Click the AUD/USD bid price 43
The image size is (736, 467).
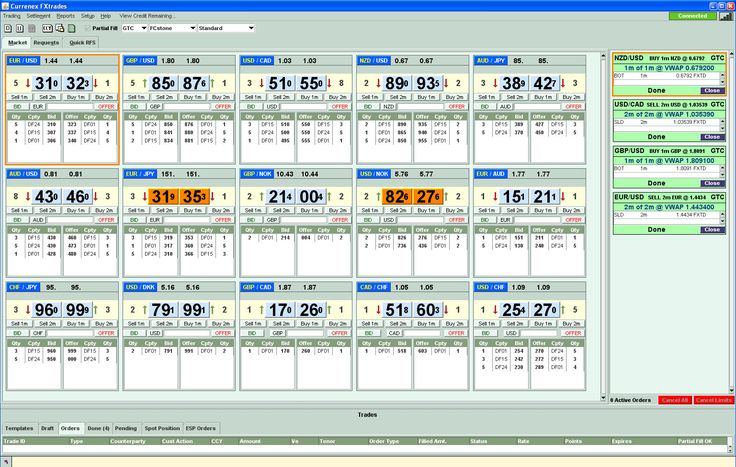point(46,197)
